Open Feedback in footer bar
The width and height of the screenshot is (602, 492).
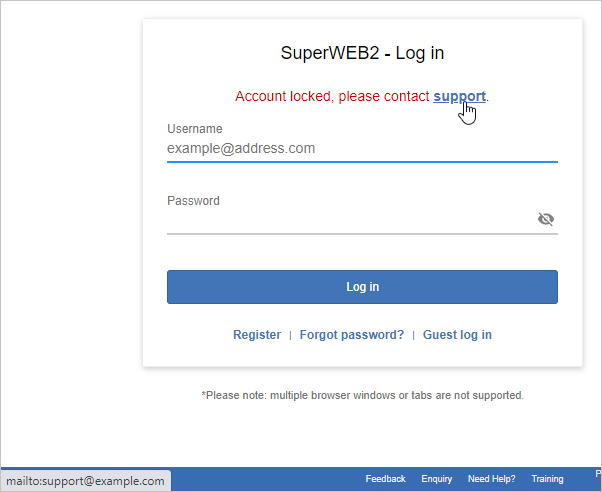[385, 479]
